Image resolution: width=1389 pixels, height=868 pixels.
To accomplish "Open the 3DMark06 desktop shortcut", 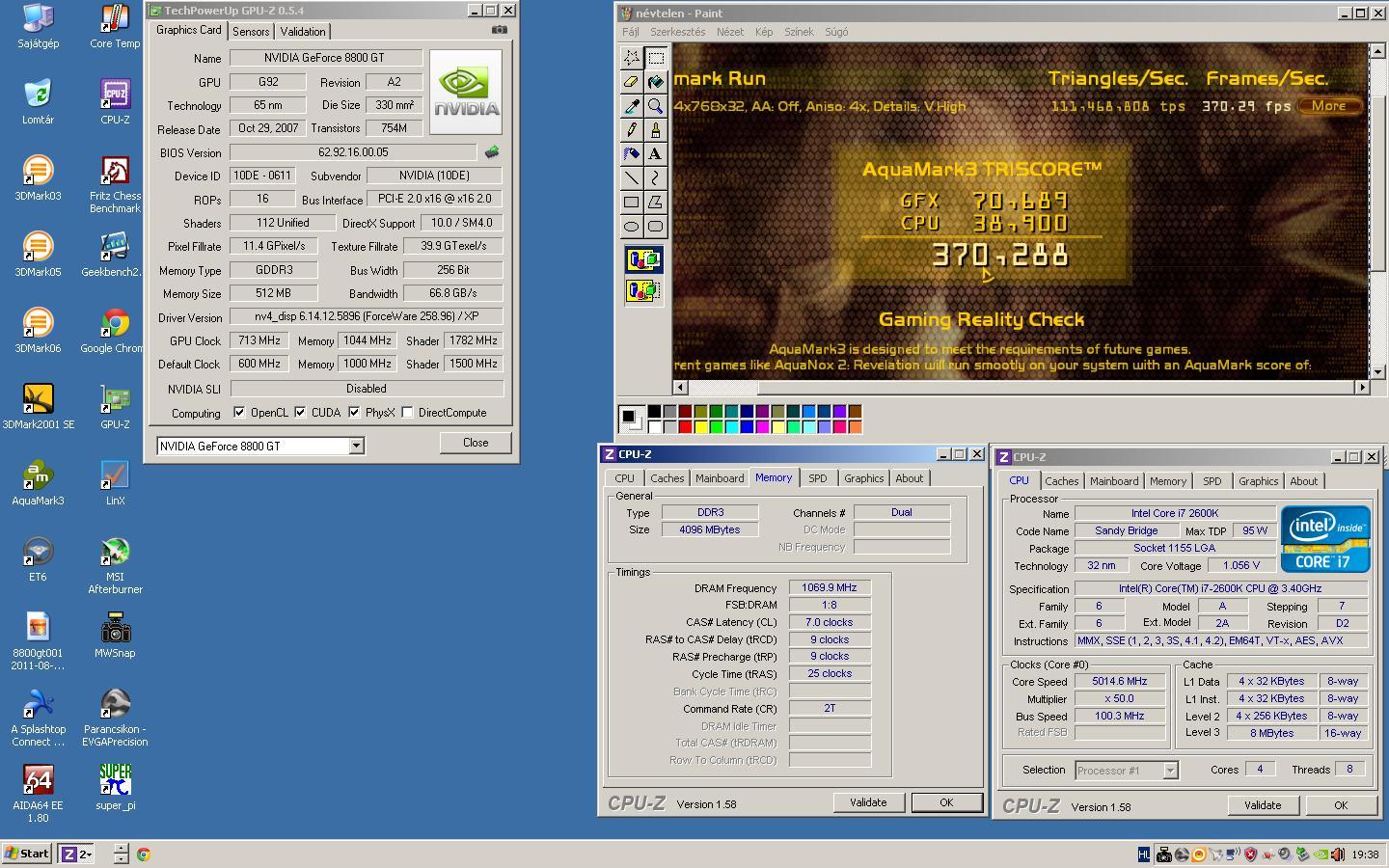I will pyautogui.click(x=38, y=331).
